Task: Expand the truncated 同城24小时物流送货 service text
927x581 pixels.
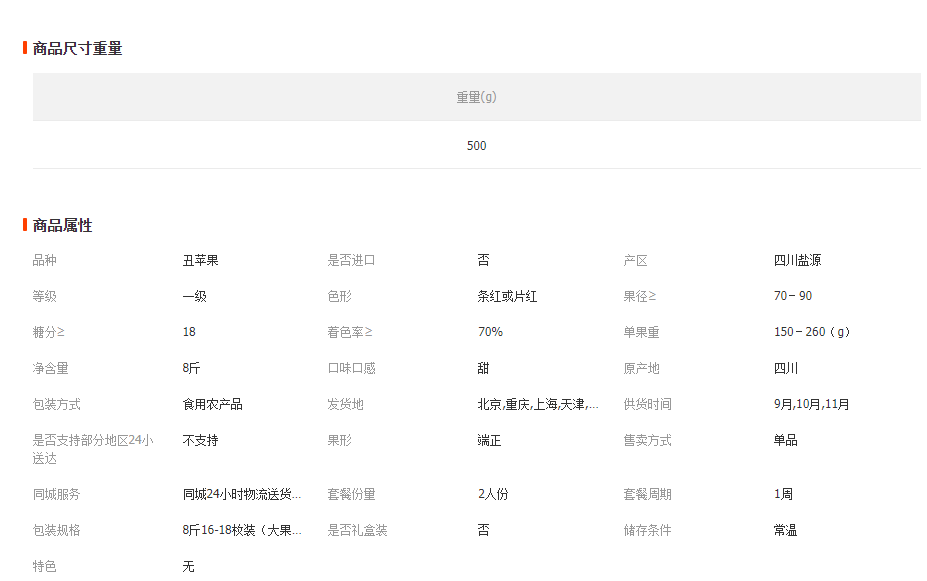Action: point(241,494)
